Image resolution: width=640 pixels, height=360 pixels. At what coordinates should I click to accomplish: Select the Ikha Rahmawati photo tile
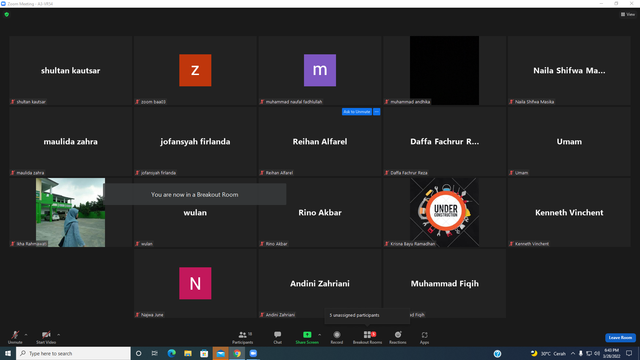70,212
